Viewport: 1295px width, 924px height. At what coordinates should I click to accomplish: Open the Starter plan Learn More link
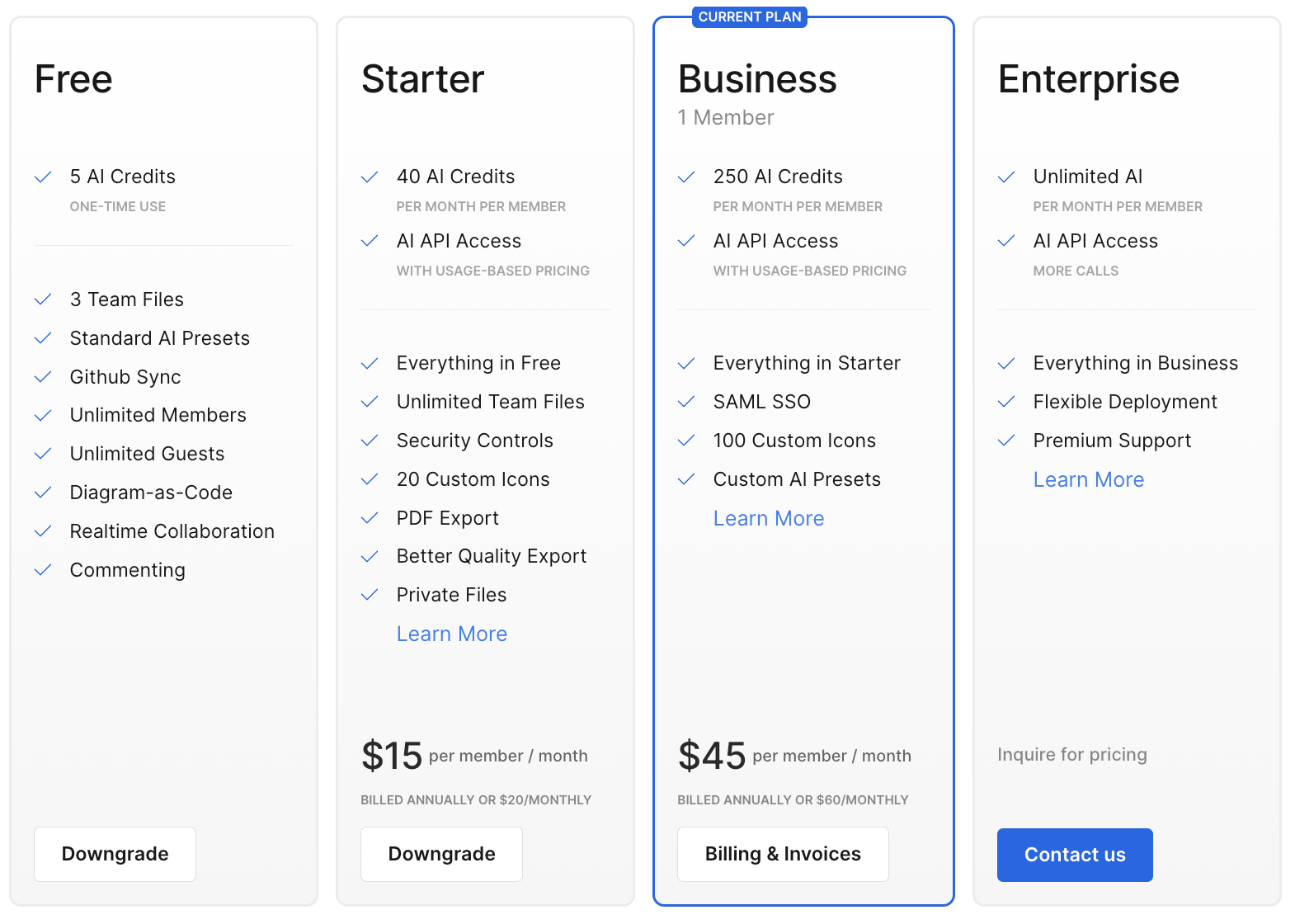click(x=452, y=634)
